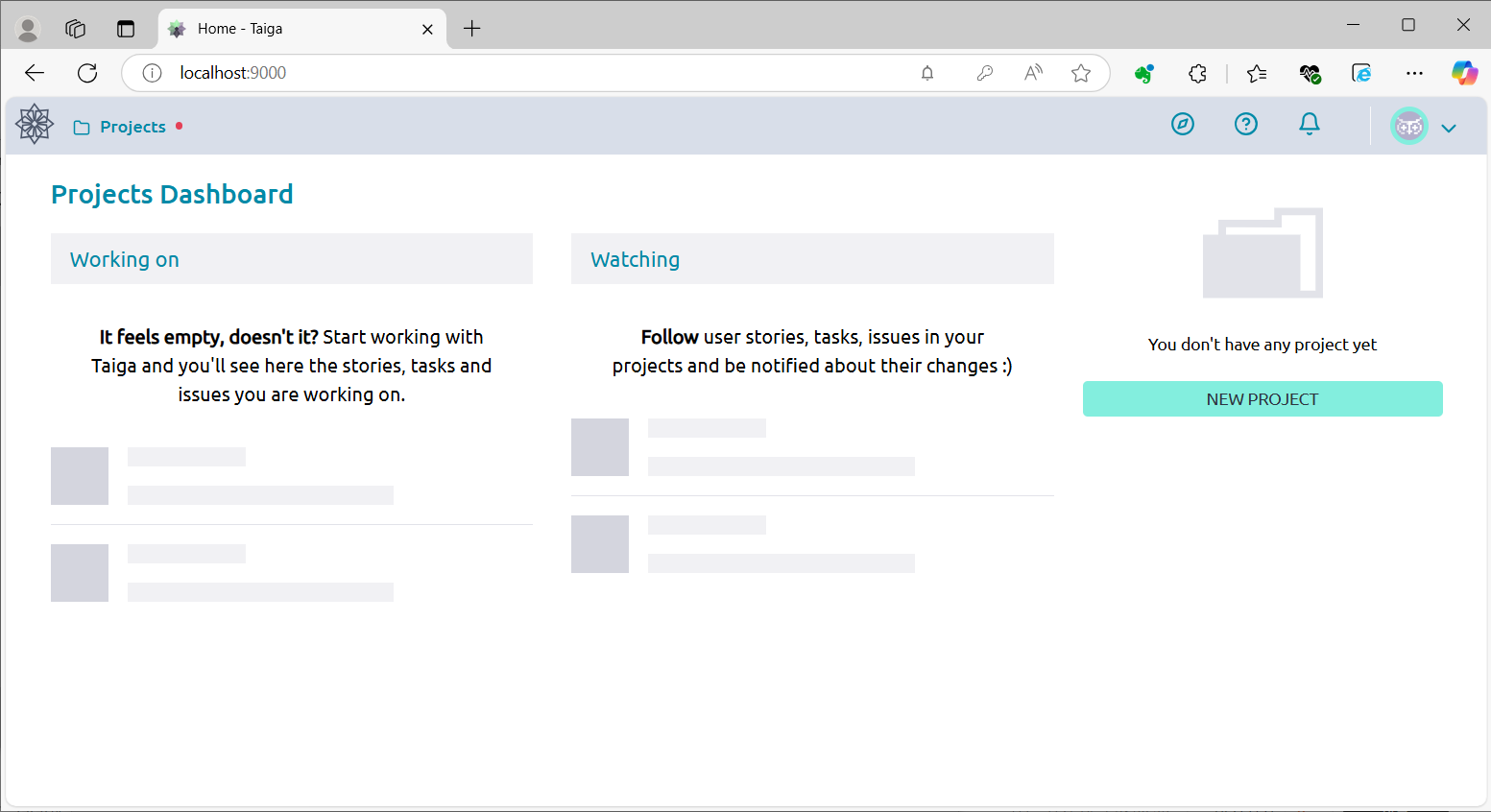Screen dimensions: 1491x812
Task: Go back with browser back arrow
Action: (35, 73)
